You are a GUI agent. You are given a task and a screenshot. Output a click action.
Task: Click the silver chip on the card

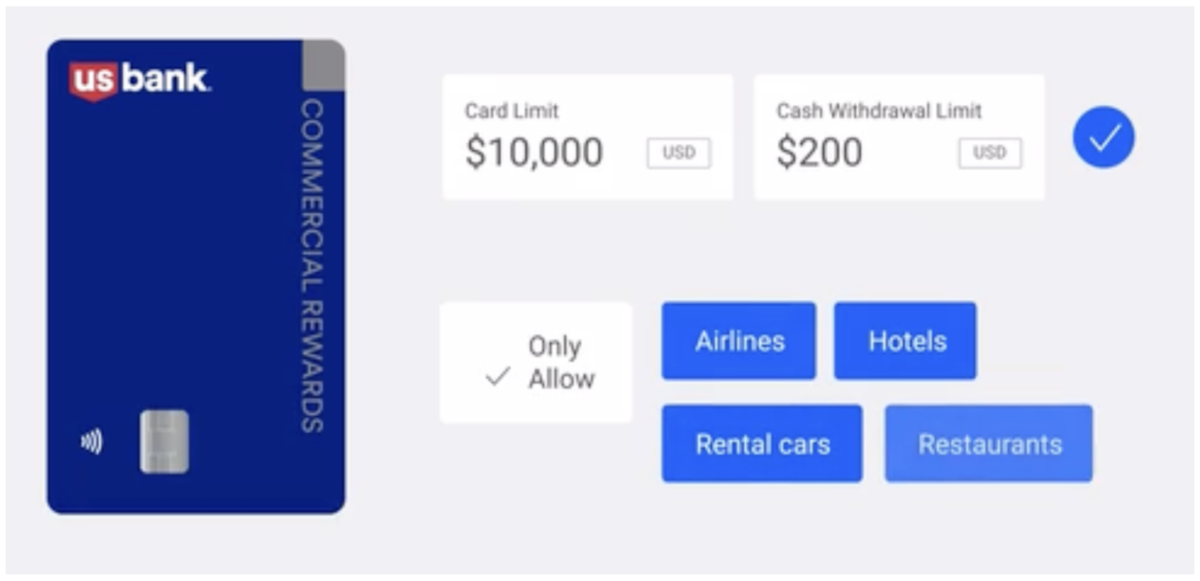164,441
